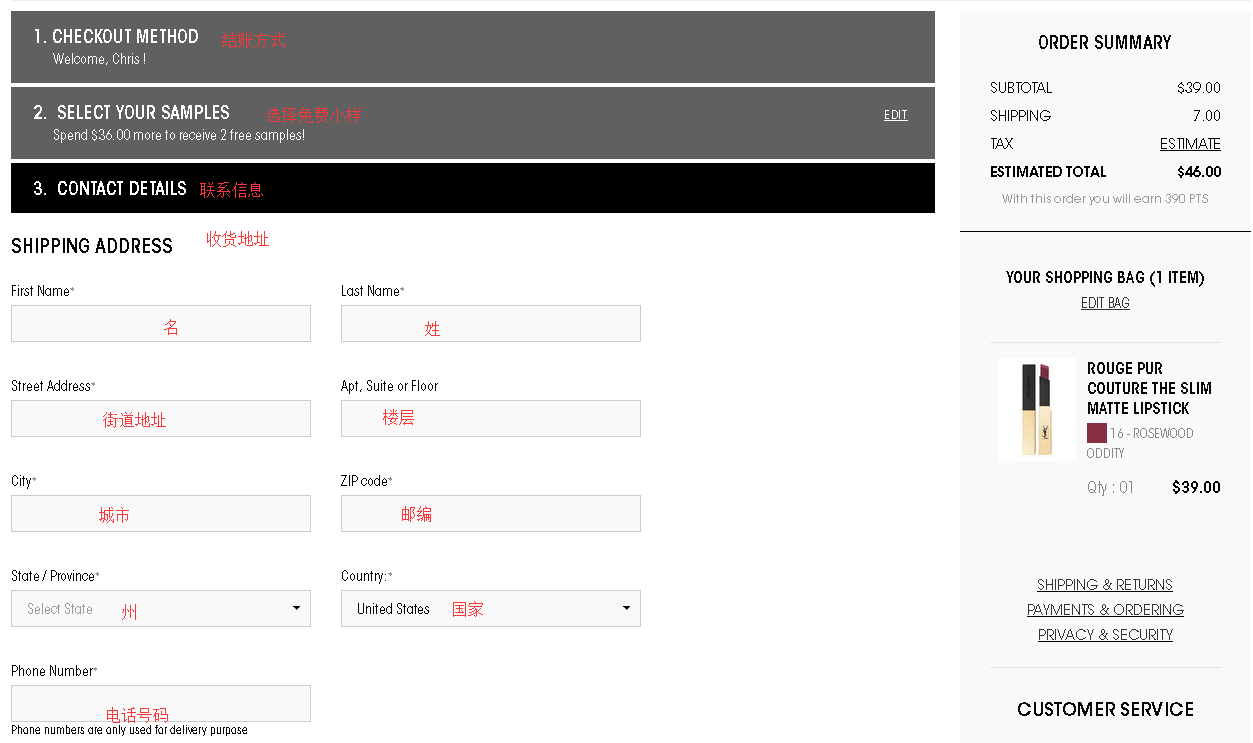Screen dimensions: 1253x743
Task: Open Shipping & Returns link
Action: 1105,585
